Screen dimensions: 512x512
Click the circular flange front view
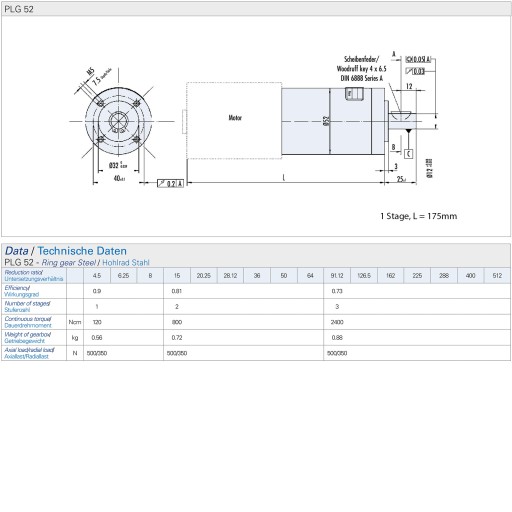tap(118, 121)
